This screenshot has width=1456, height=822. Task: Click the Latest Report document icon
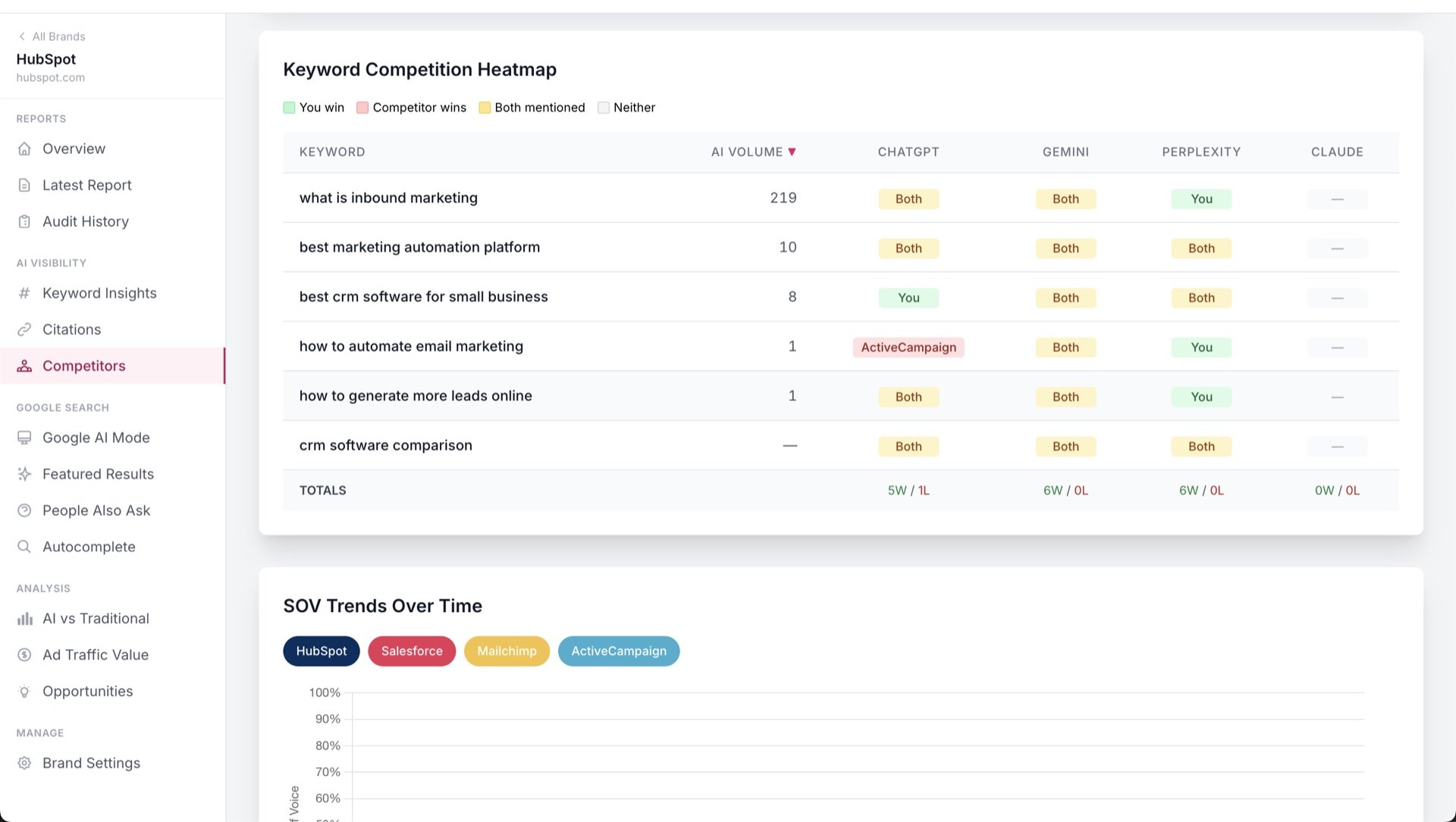point(24,185)
